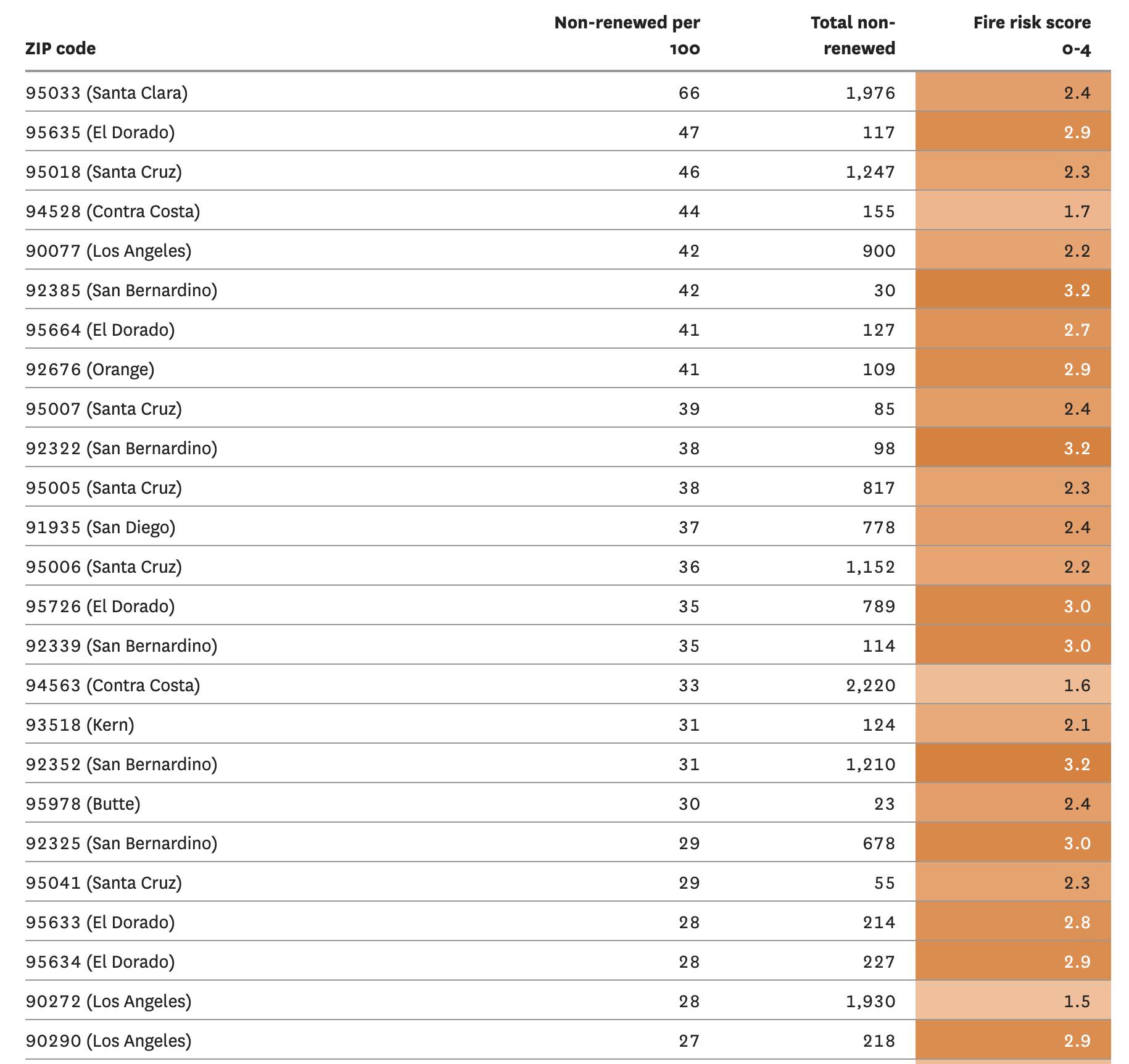1129x1064 pixels.
Task: Click the 93518 (Kern) ZIP entry
Action: (x=80, y=725)
